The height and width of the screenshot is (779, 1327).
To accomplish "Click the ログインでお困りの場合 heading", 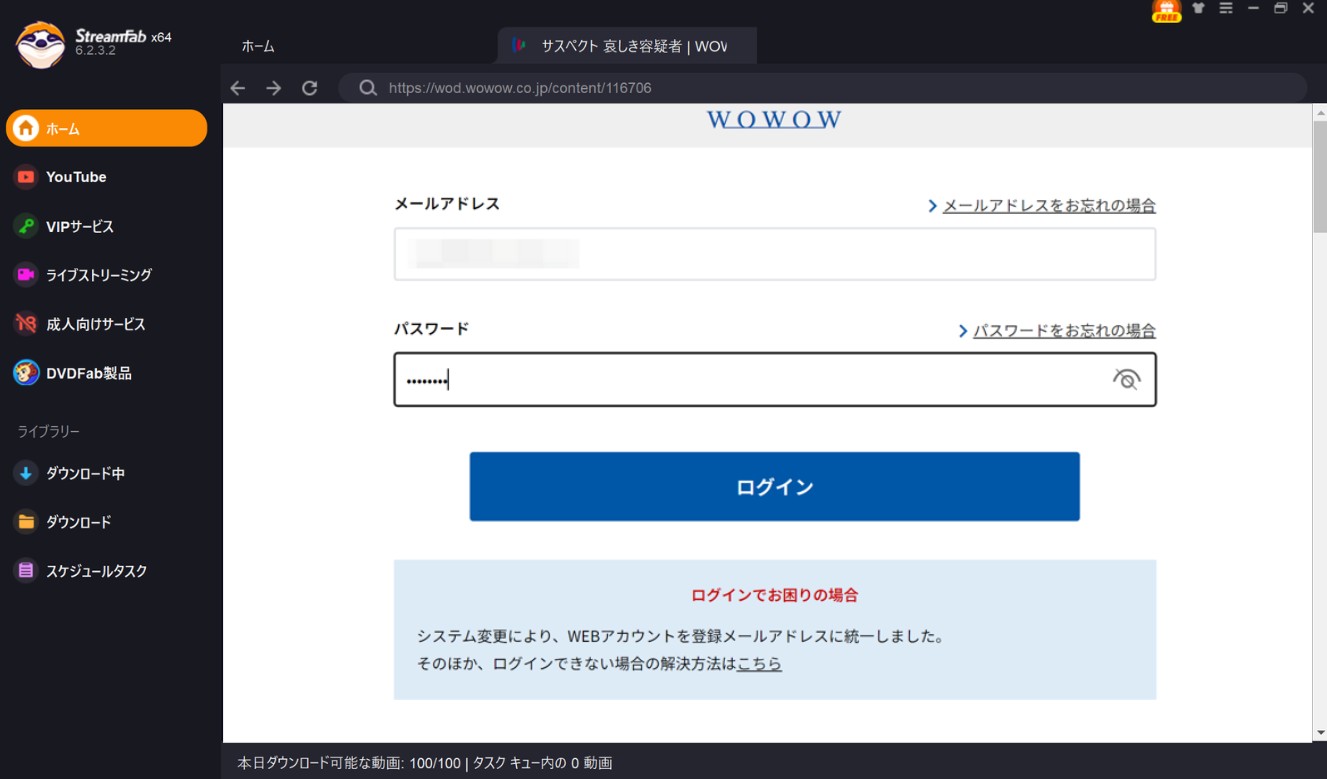I will coord(774,595).
